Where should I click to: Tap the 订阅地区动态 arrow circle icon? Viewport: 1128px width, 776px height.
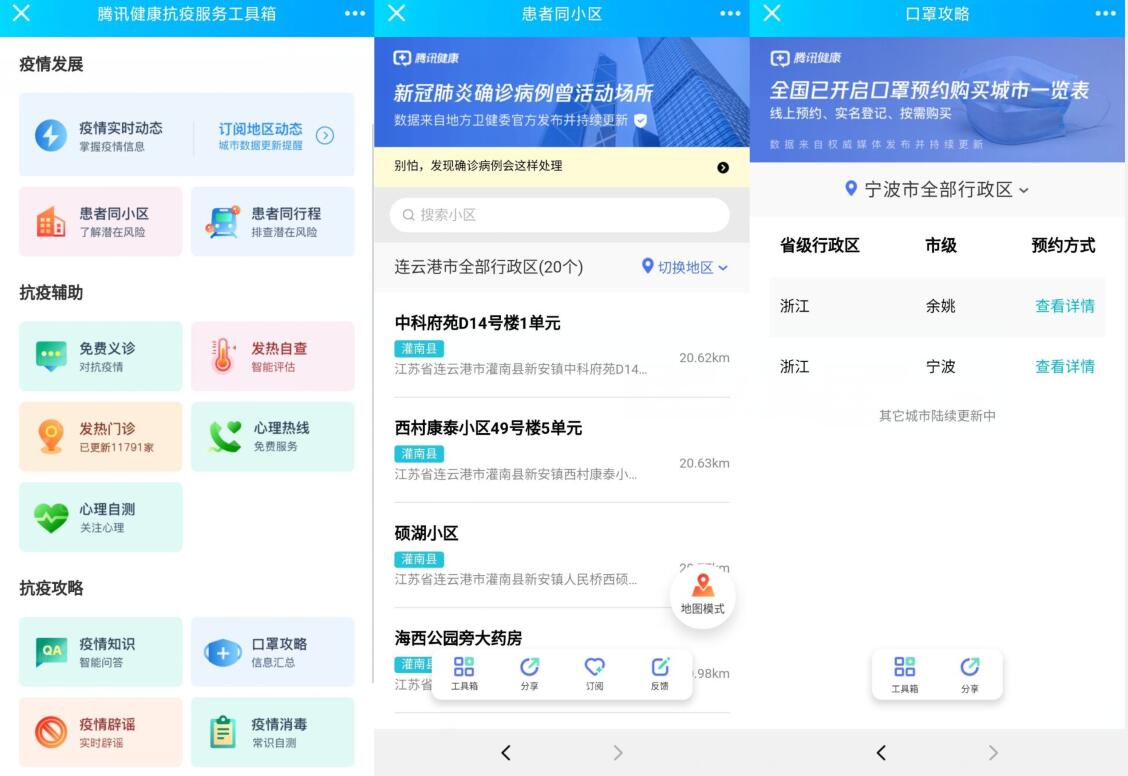[325, 135]
